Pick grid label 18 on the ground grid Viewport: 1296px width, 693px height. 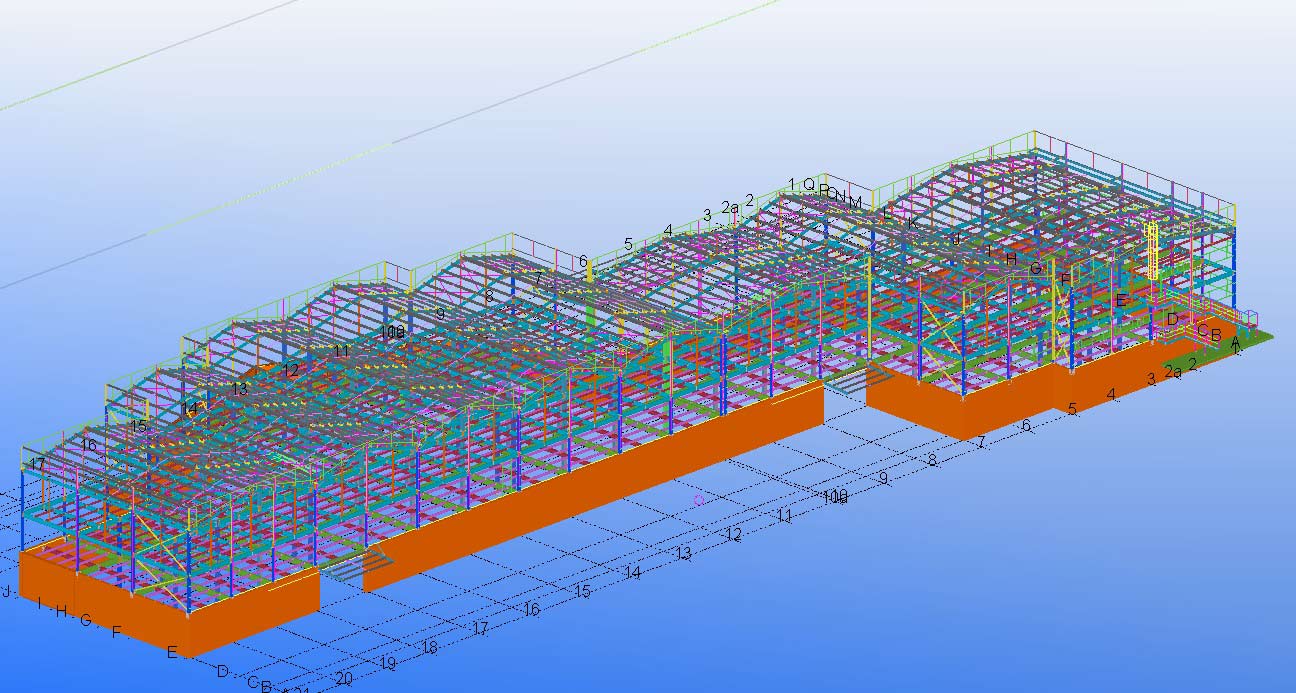click(x=429, y=648)
